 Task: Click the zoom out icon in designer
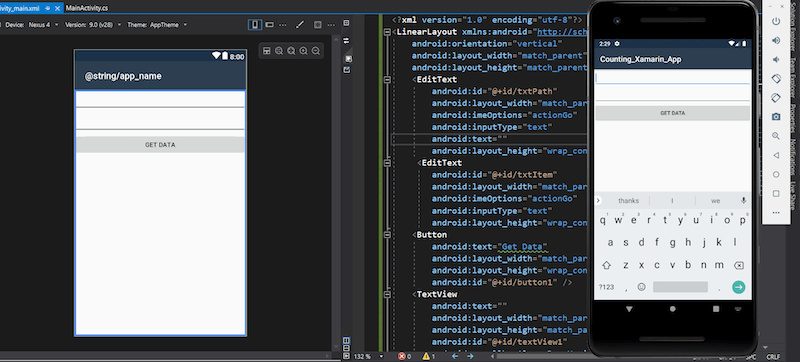point(316,50)
